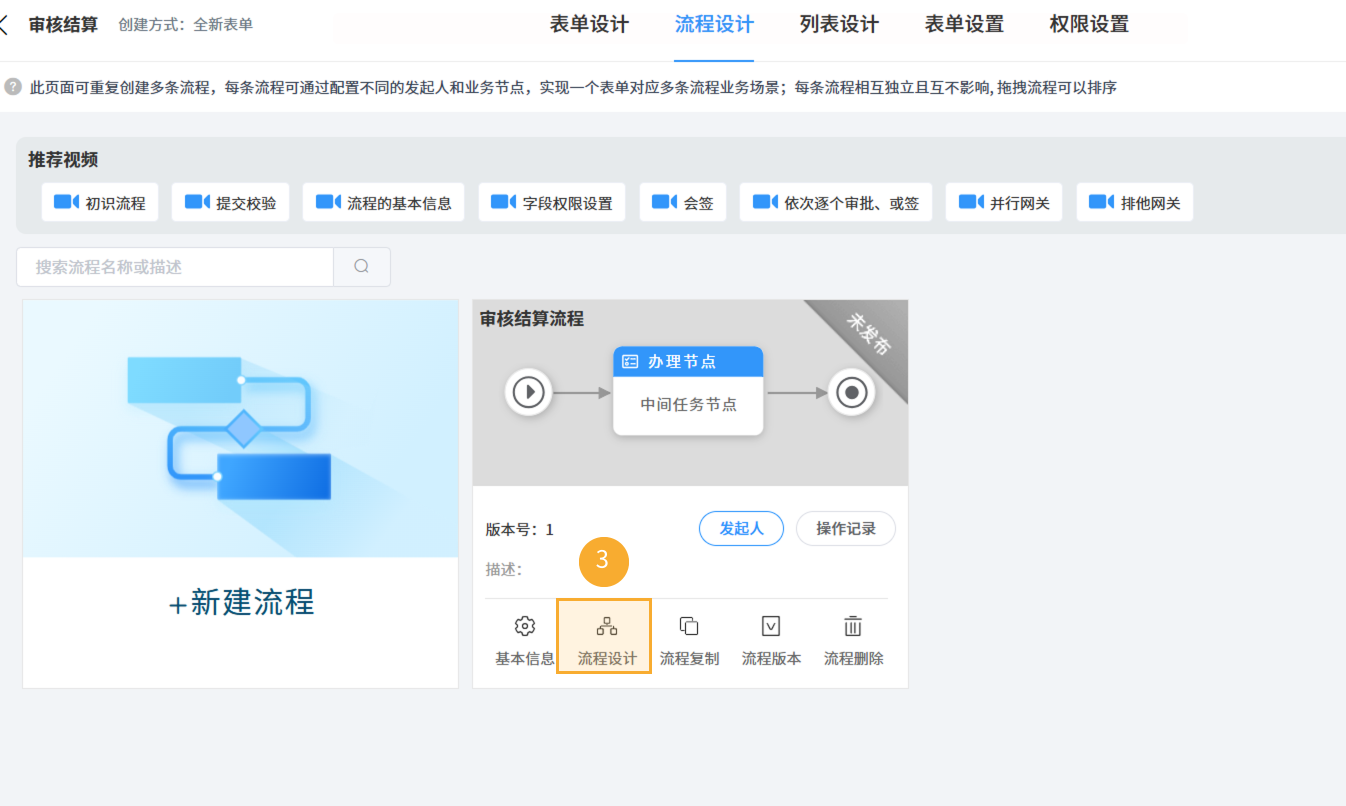Click the 审核结算 form title

[x=63, y=24]
